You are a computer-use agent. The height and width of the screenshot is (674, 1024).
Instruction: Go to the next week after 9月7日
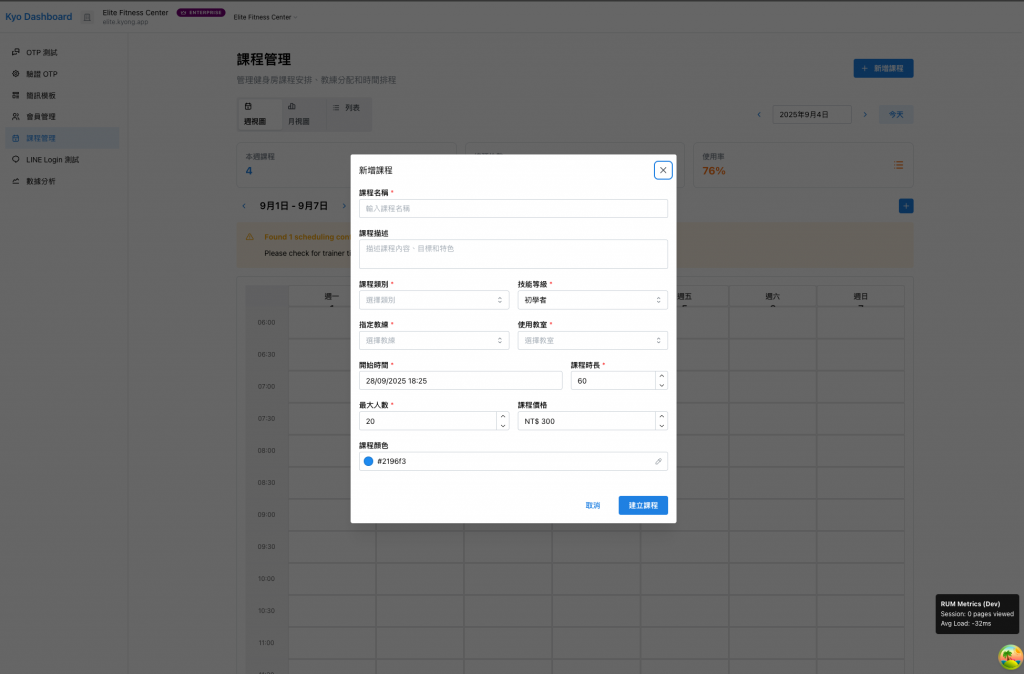[x=344, y=206]
